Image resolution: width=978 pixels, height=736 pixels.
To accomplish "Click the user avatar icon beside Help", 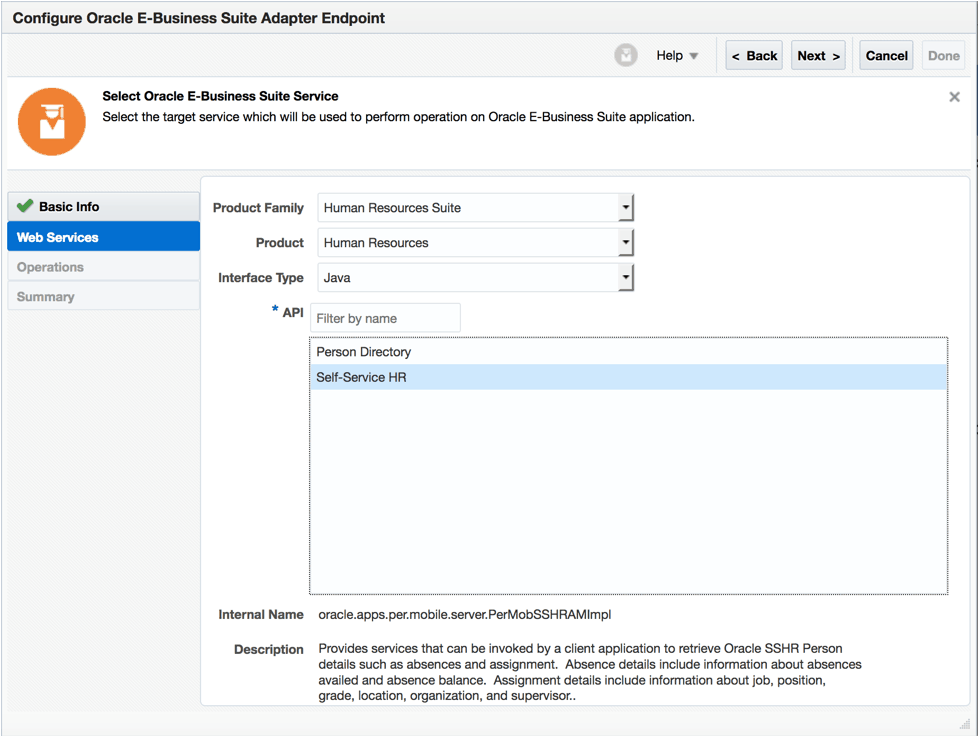I will [x=626, y=55].
